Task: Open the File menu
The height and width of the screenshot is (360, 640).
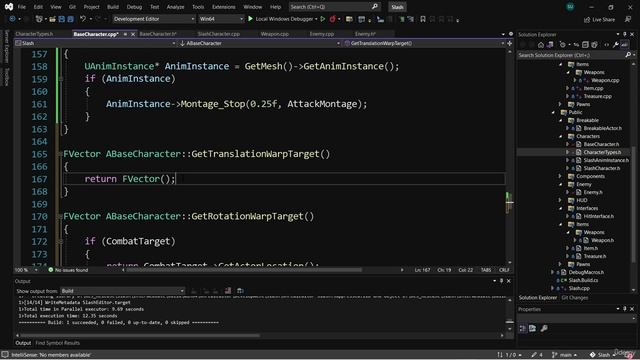Action: 22,7
